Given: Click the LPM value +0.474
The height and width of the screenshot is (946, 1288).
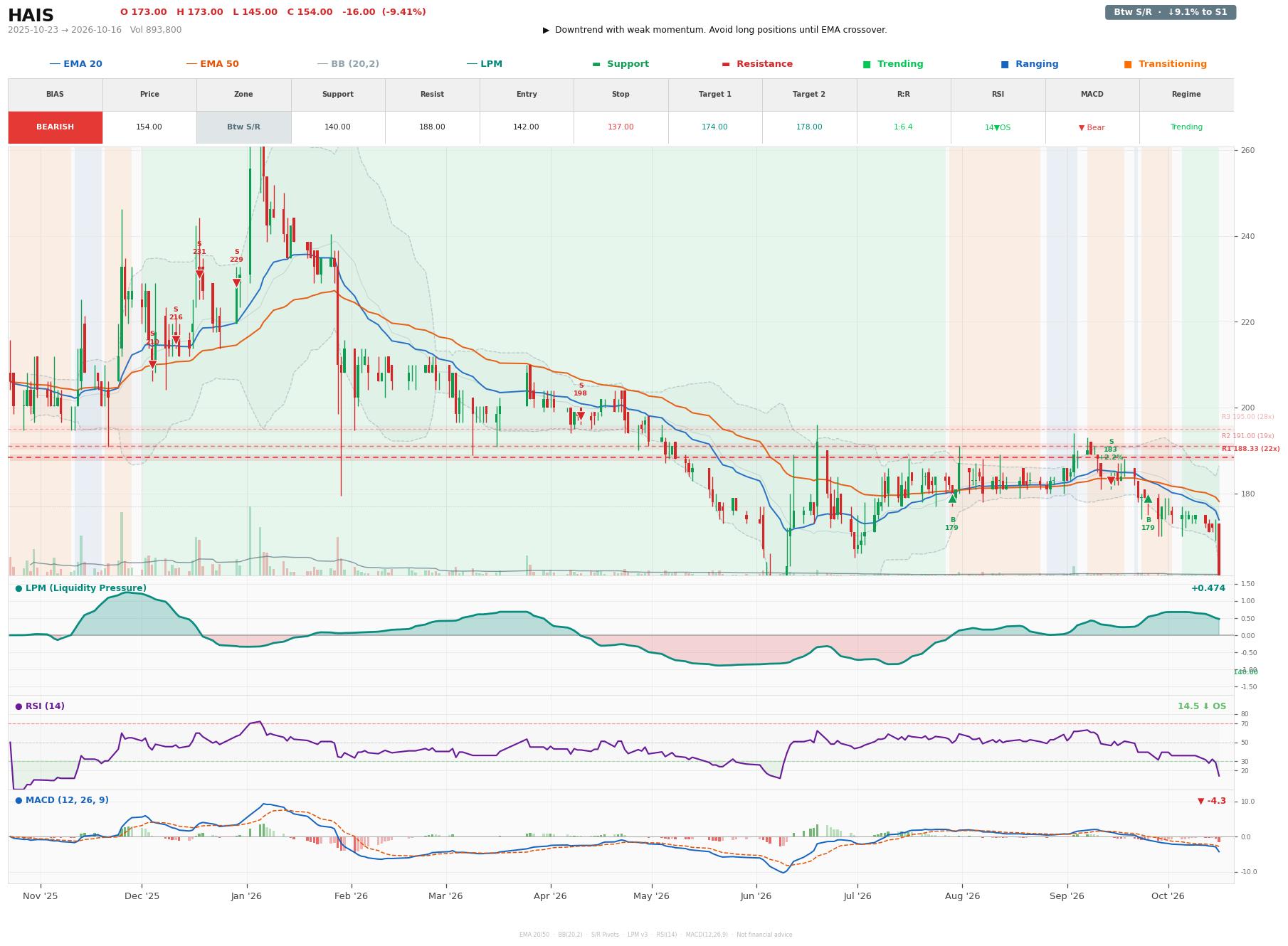Looking at the screenshot, I should [1208, 588].
